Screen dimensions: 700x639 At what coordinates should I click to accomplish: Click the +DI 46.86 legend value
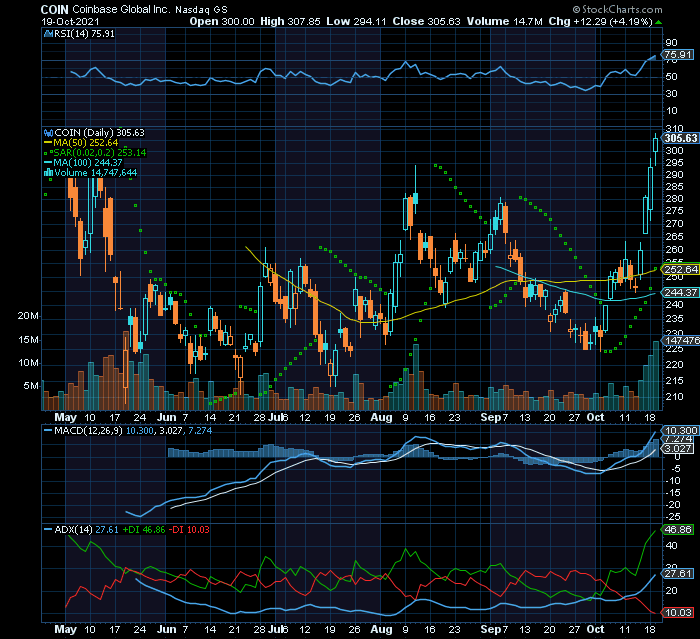click(144, 530)
